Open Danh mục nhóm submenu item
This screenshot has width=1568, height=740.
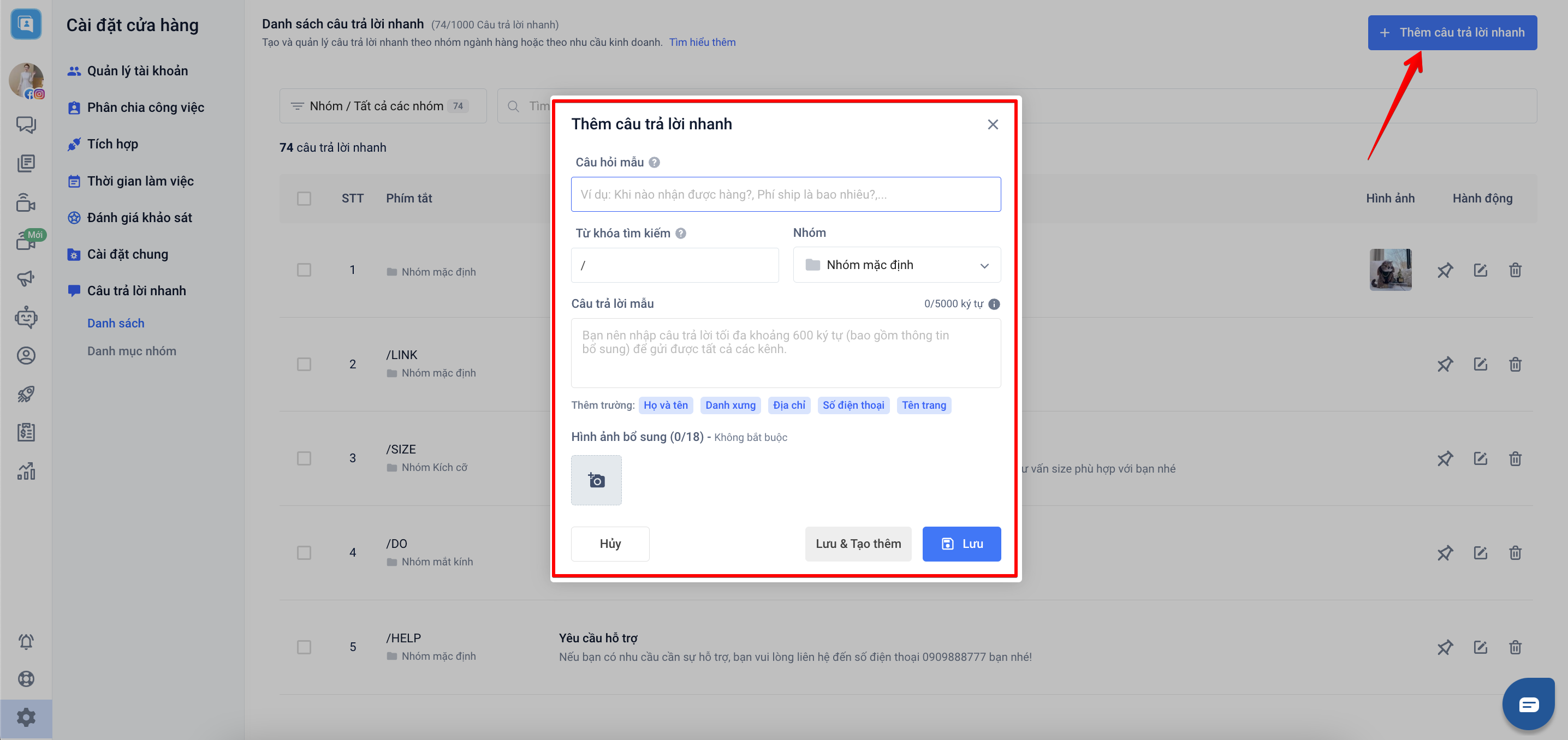point(132,351)
